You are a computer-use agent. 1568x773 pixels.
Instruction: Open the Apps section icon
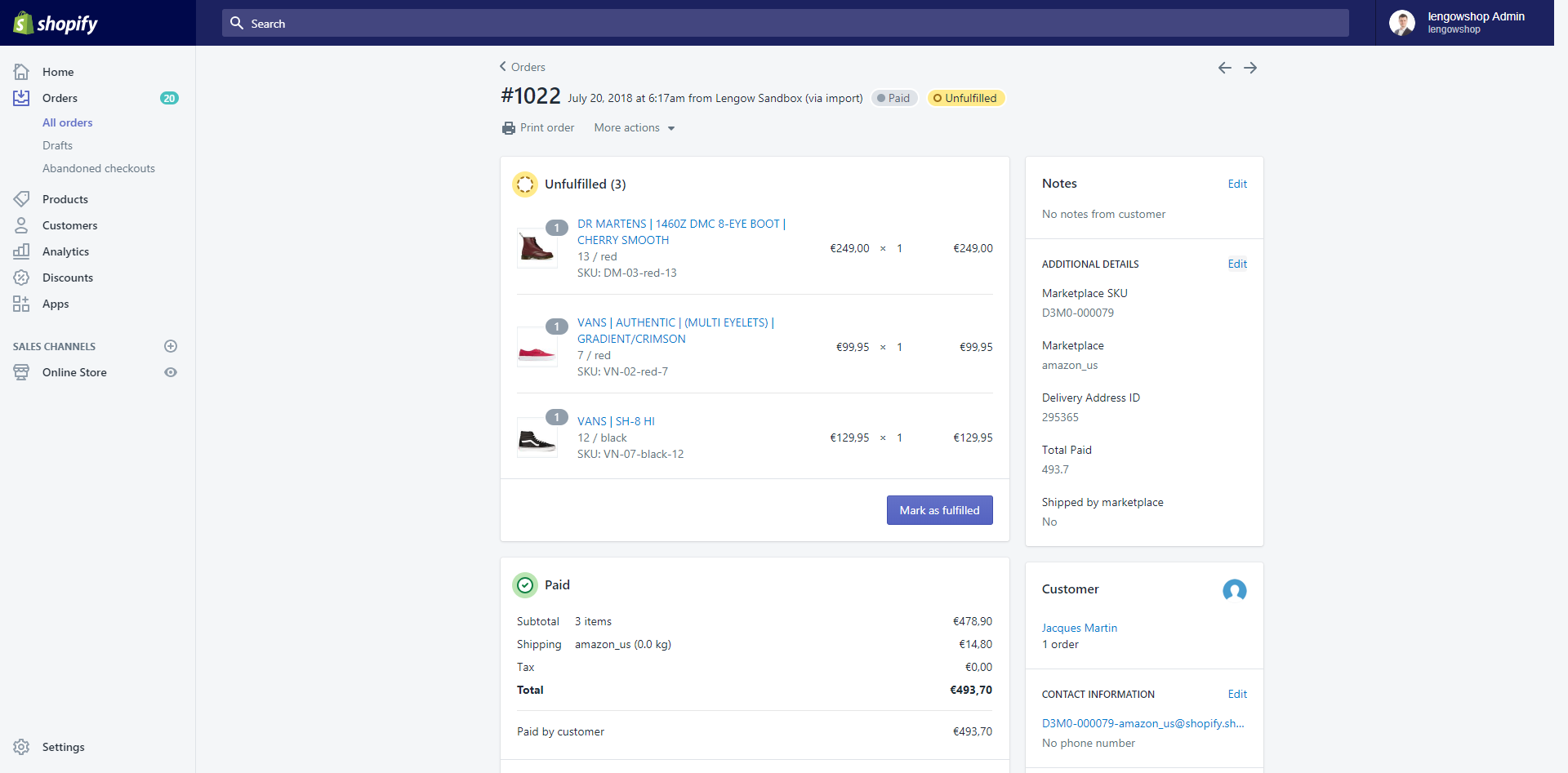21,304
